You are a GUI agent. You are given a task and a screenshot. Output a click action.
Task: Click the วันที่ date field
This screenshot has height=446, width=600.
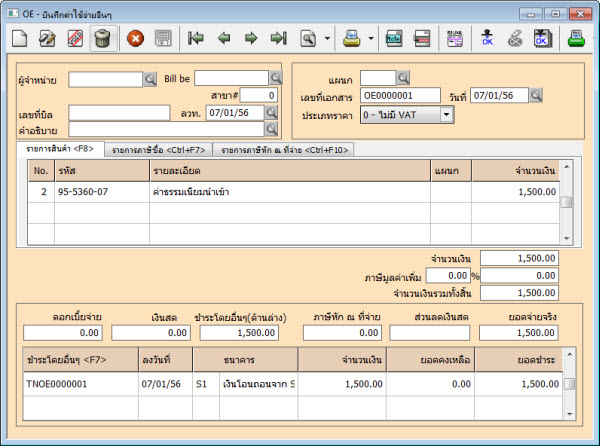click(499, 95)
